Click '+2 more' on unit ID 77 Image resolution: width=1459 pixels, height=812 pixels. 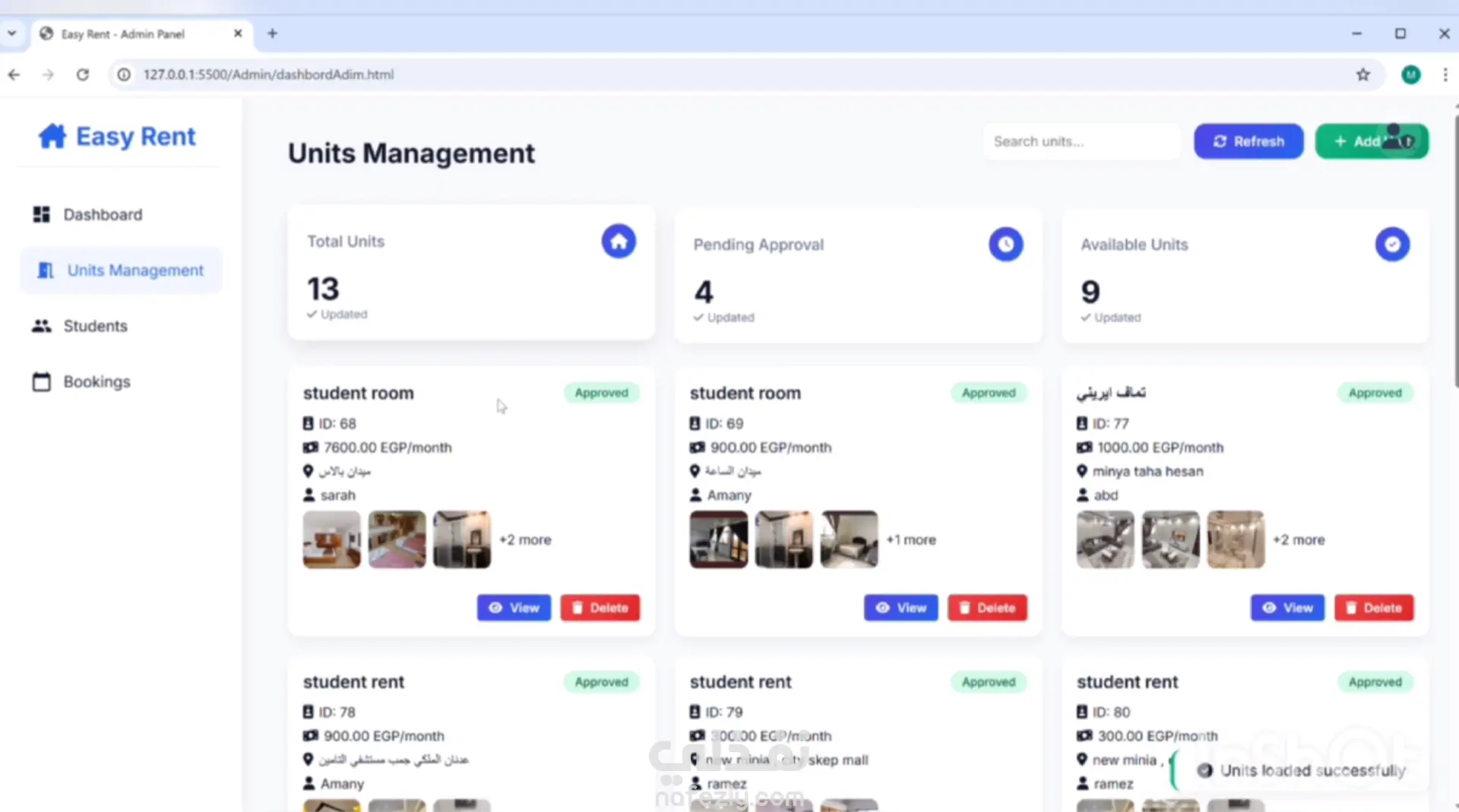tap(1299, 540)
